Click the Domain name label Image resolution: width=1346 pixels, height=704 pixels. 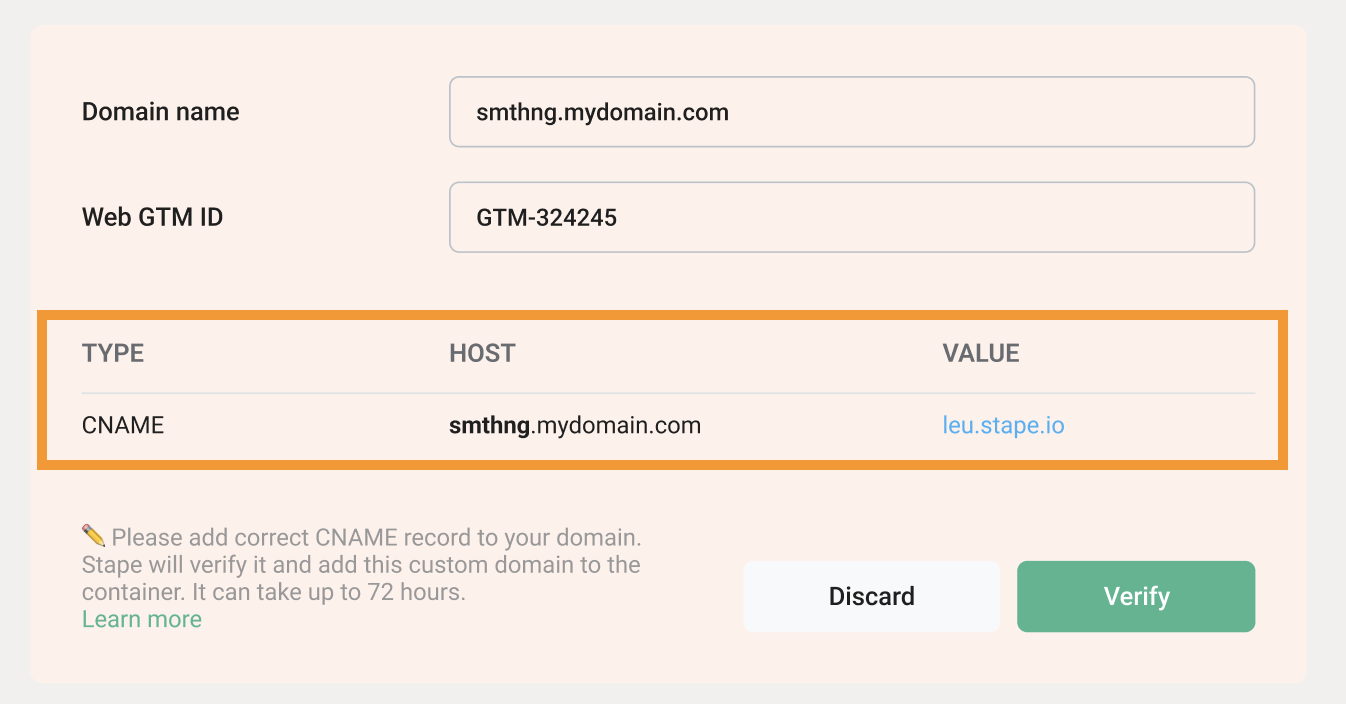[x=161, y=112]
